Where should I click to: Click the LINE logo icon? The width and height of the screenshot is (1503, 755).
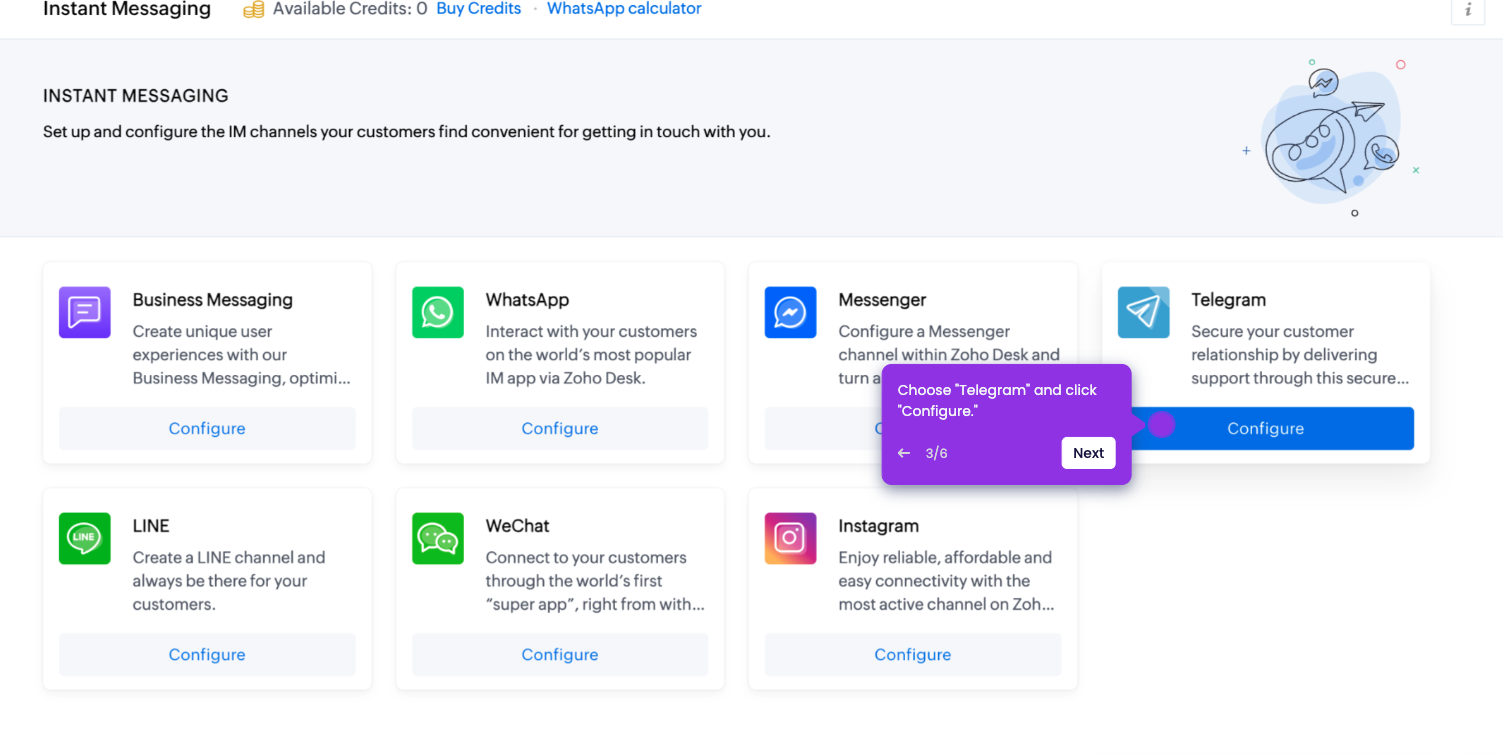pyautogui.click(x=85, y=538)
